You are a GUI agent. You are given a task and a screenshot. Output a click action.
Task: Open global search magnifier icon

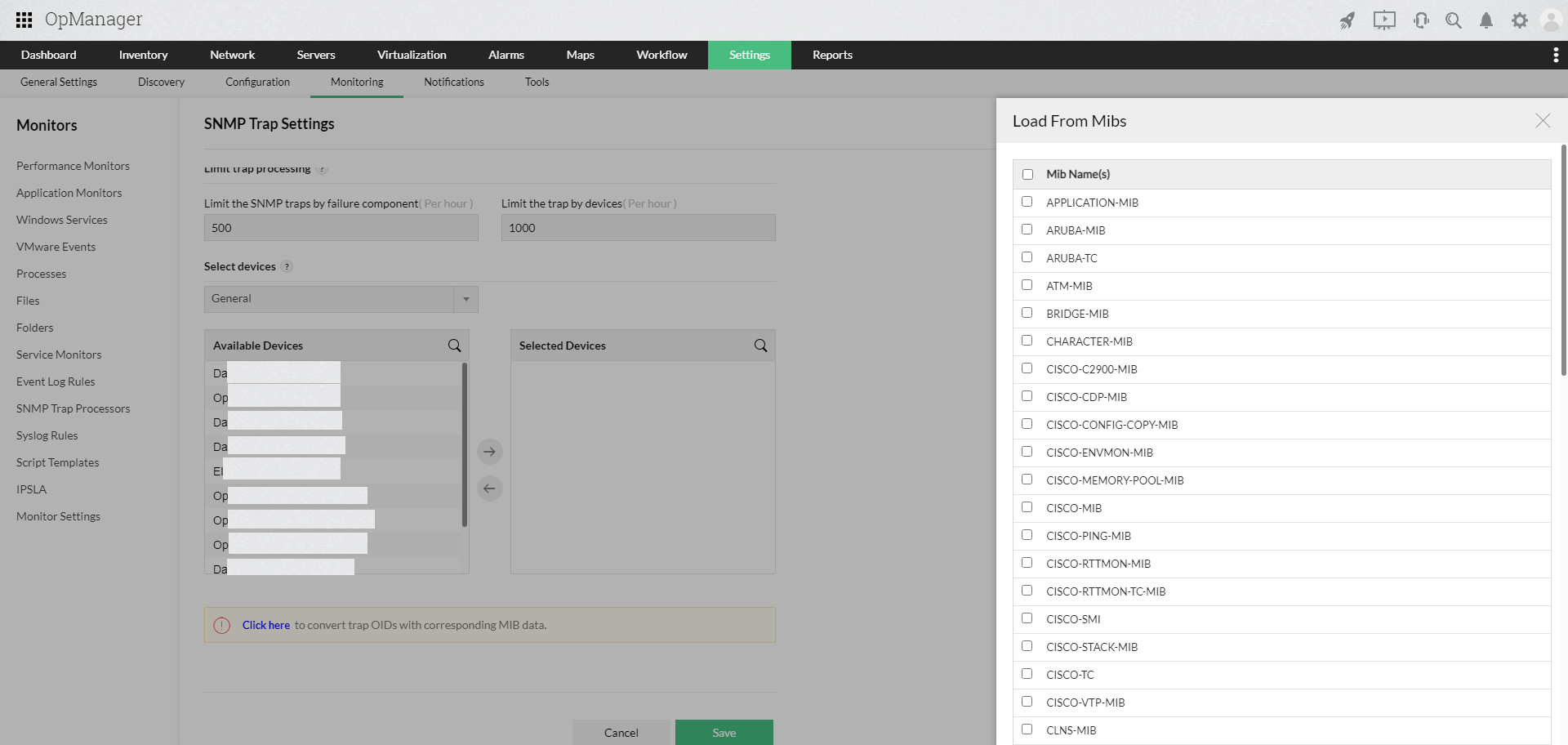tap(1454, 20)
